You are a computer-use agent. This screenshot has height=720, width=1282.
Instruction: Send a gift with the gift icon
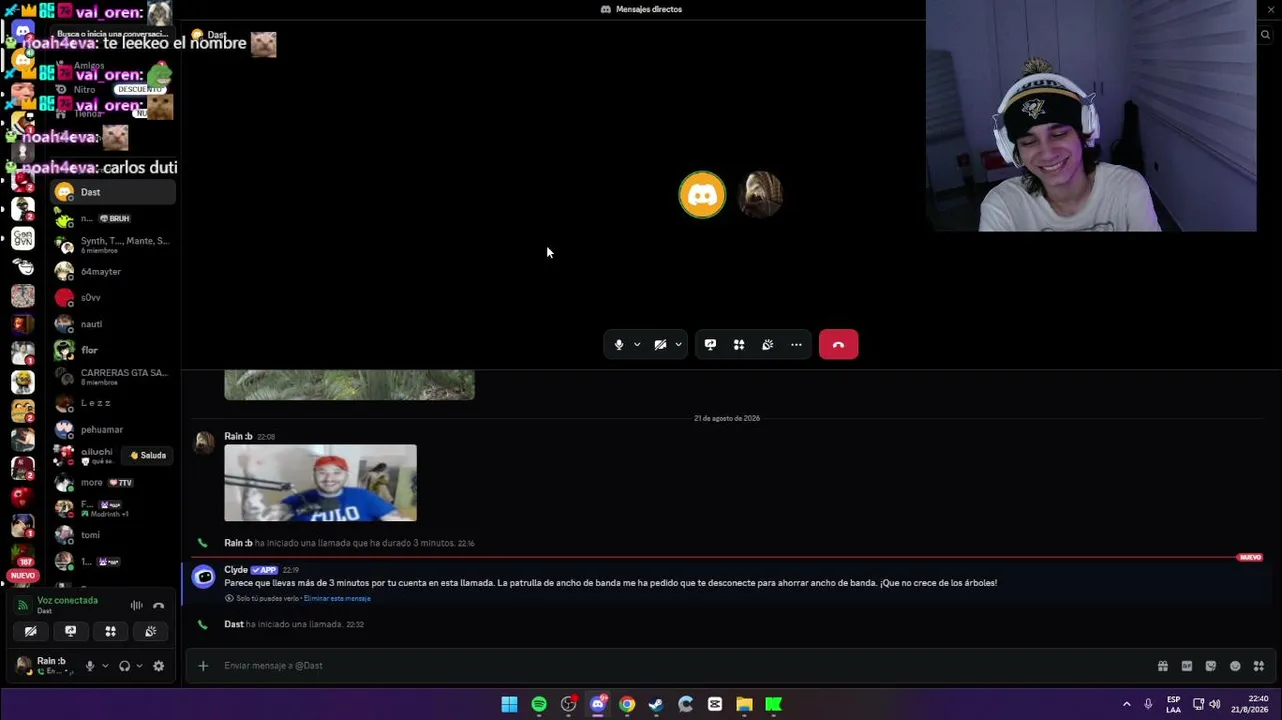pos(1163,666)
